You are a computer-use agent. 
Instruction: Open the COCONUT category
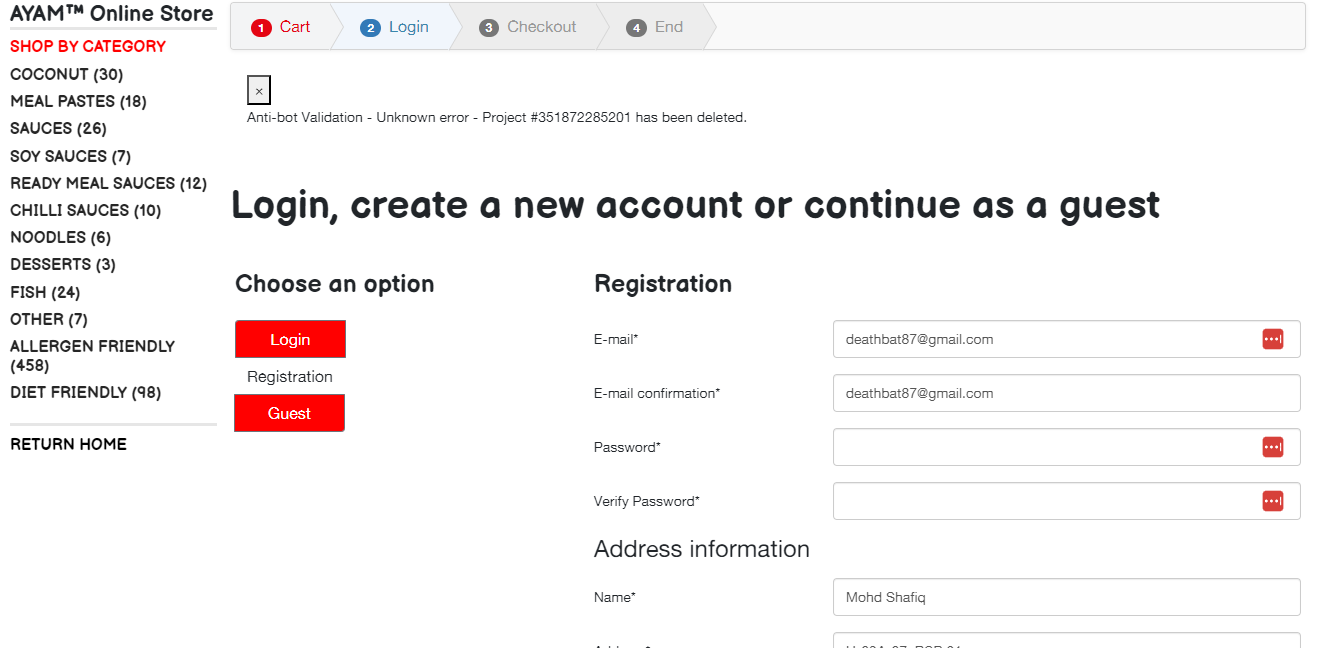[67, 75]
